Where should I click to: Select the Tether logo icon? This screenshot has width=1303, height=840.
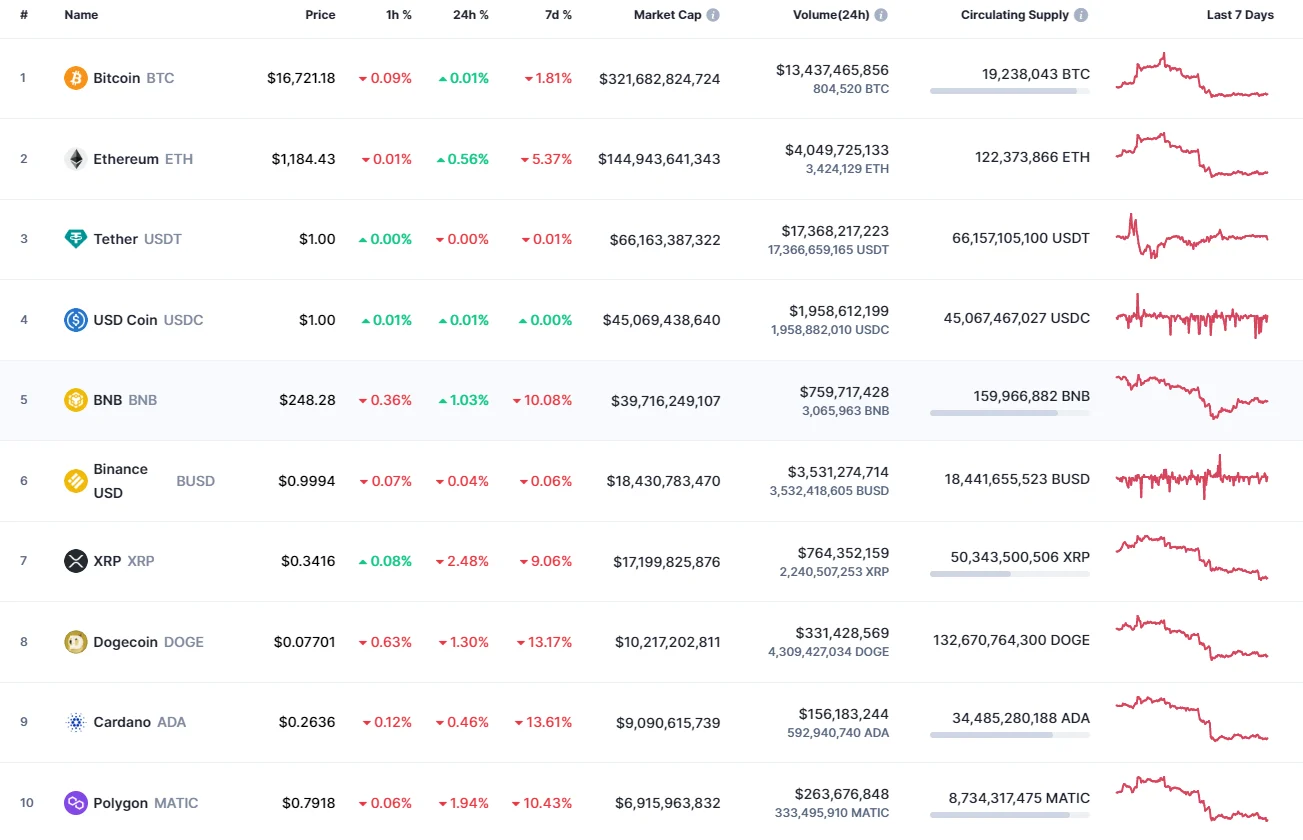coord(74,239)
